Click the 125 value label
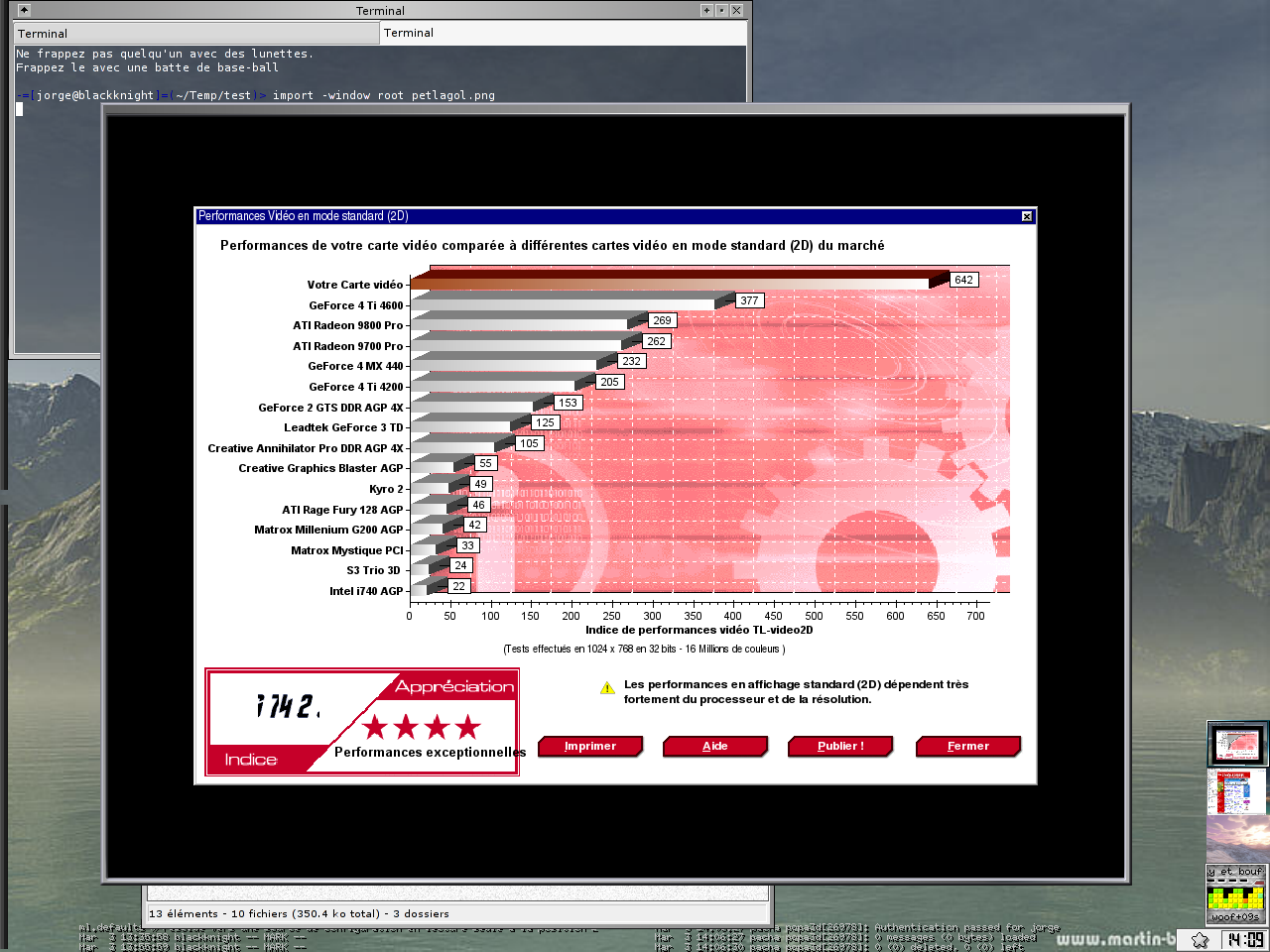The image size is (1270, 952). click(x=546, y=422)
